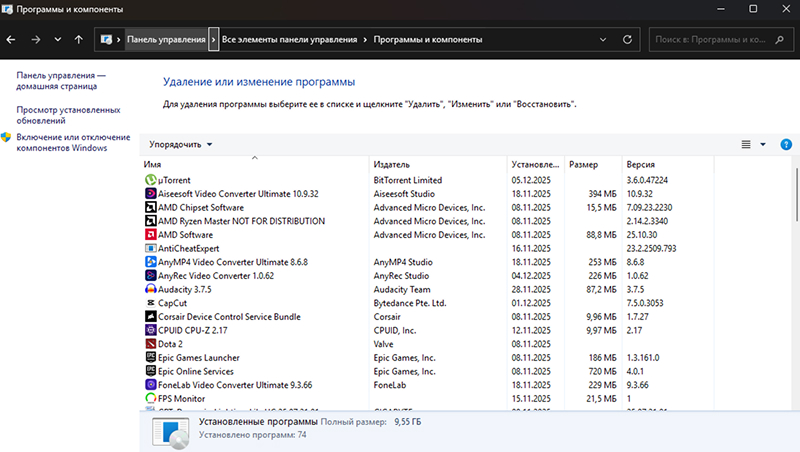800x452 pixels.
Task: Click the Dota 2 icon
Action: coord(150,343)
